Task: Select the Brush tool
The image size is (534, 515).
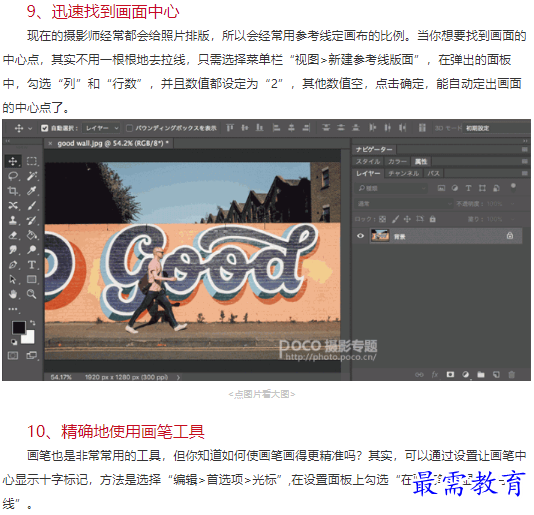Action: [32, 205]
